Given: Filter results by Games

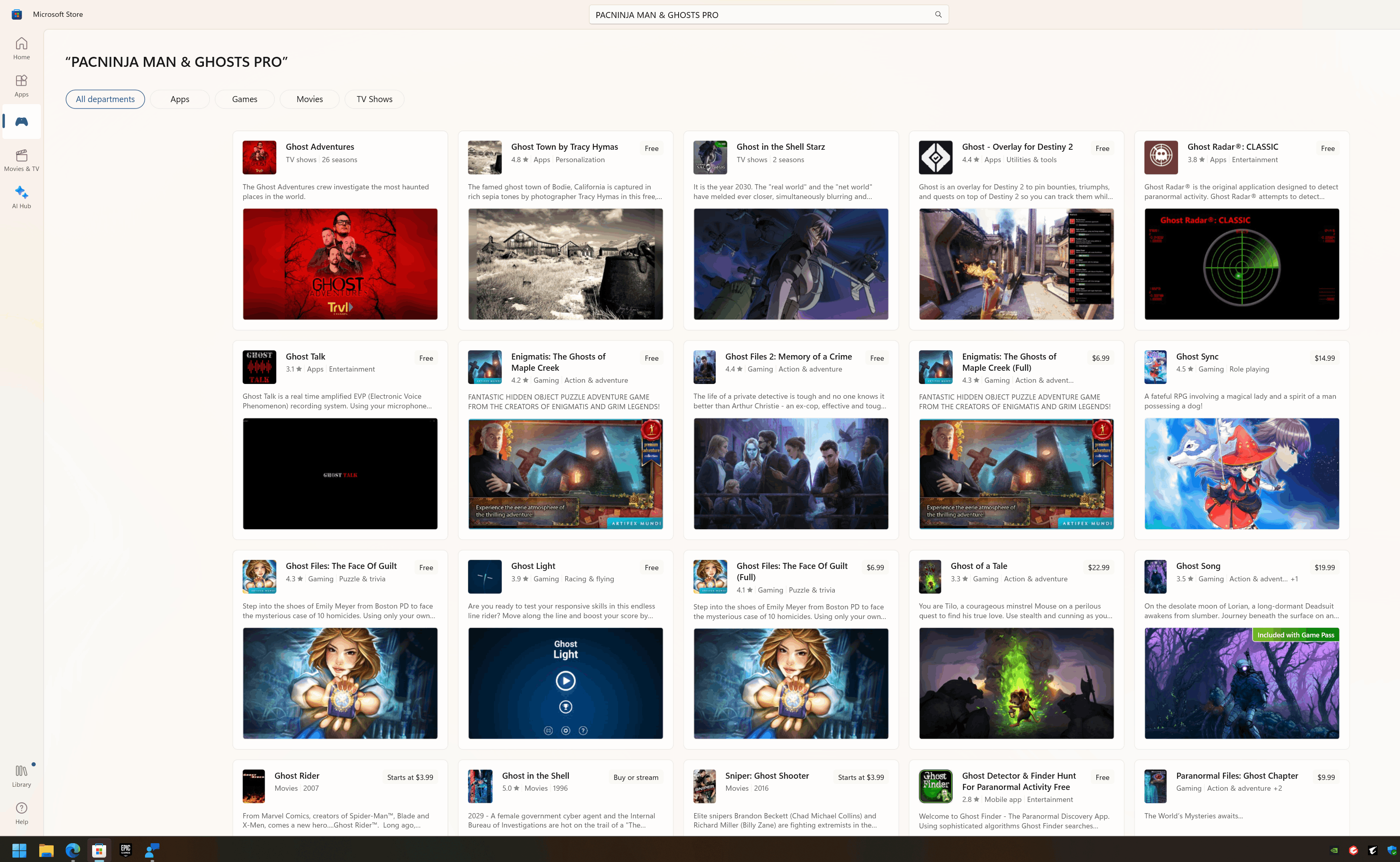Looking at the screenshot, I should [x=244, y=99].
